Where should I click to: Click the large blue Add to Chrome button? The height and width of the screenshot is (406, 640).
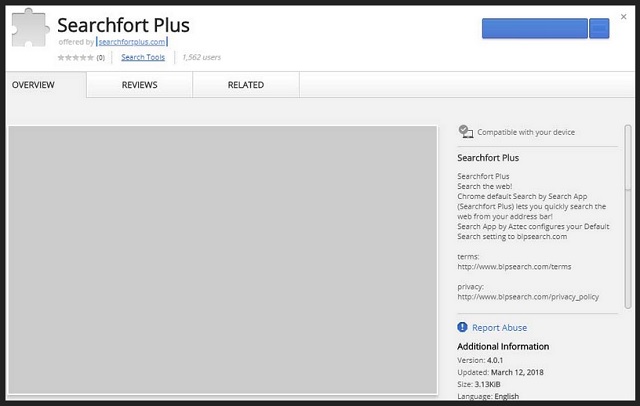click(x=535, y=29)
